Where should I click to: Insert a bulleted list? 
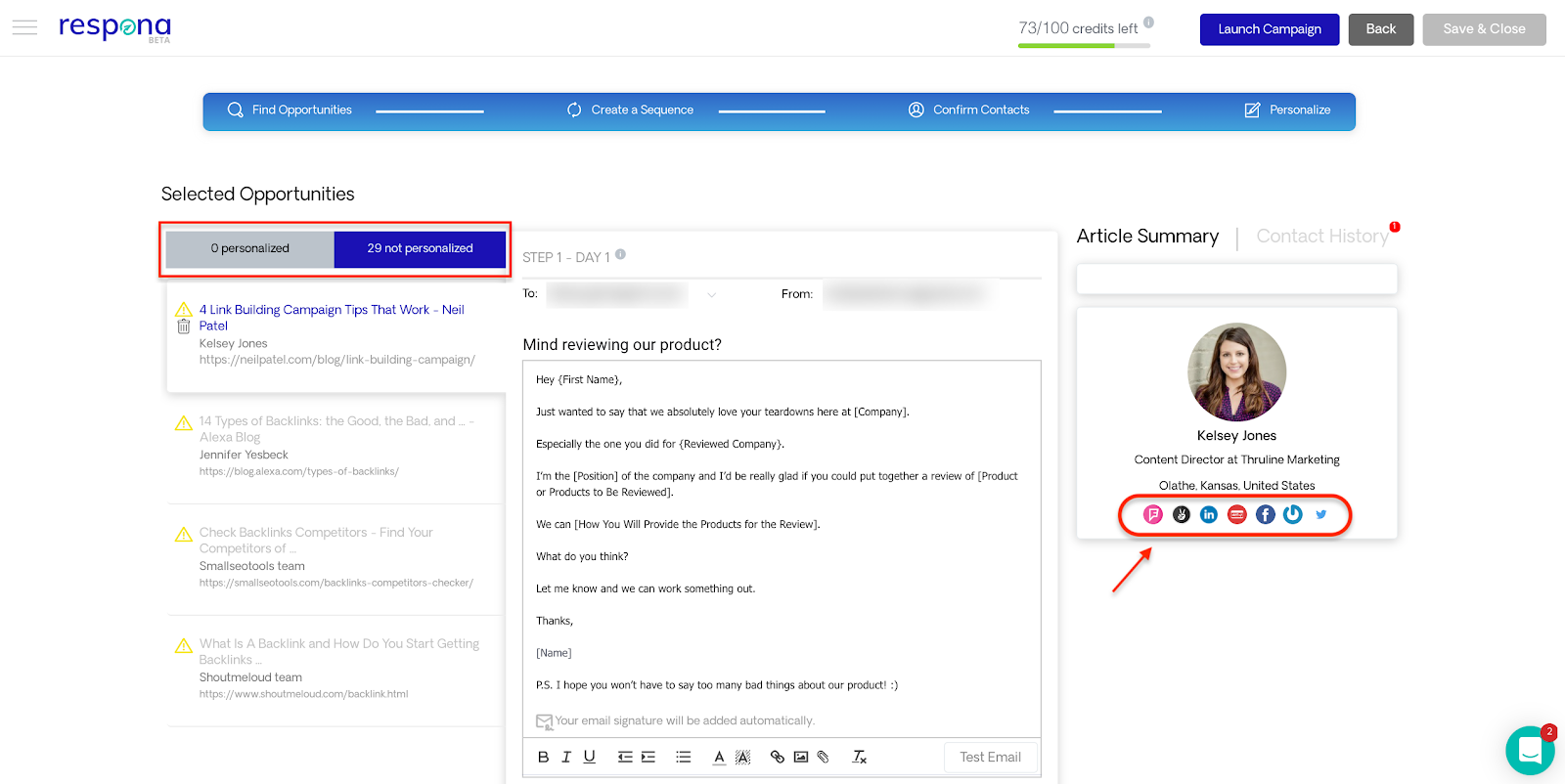pyautogui.click(x=684, y=757)
